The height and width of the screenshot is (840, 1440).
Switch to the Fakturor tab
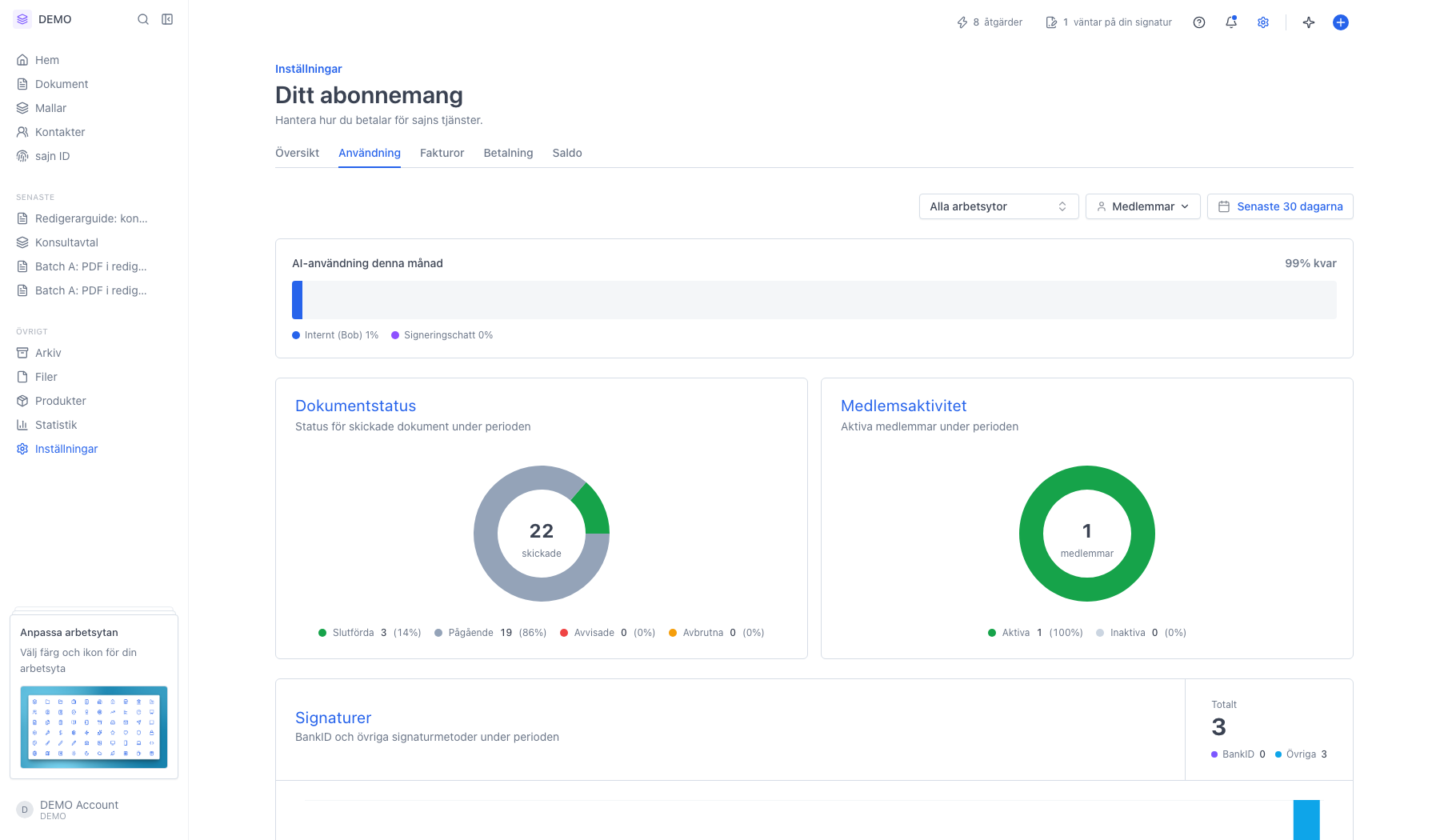pyautogui.click(x=442, y=153)
